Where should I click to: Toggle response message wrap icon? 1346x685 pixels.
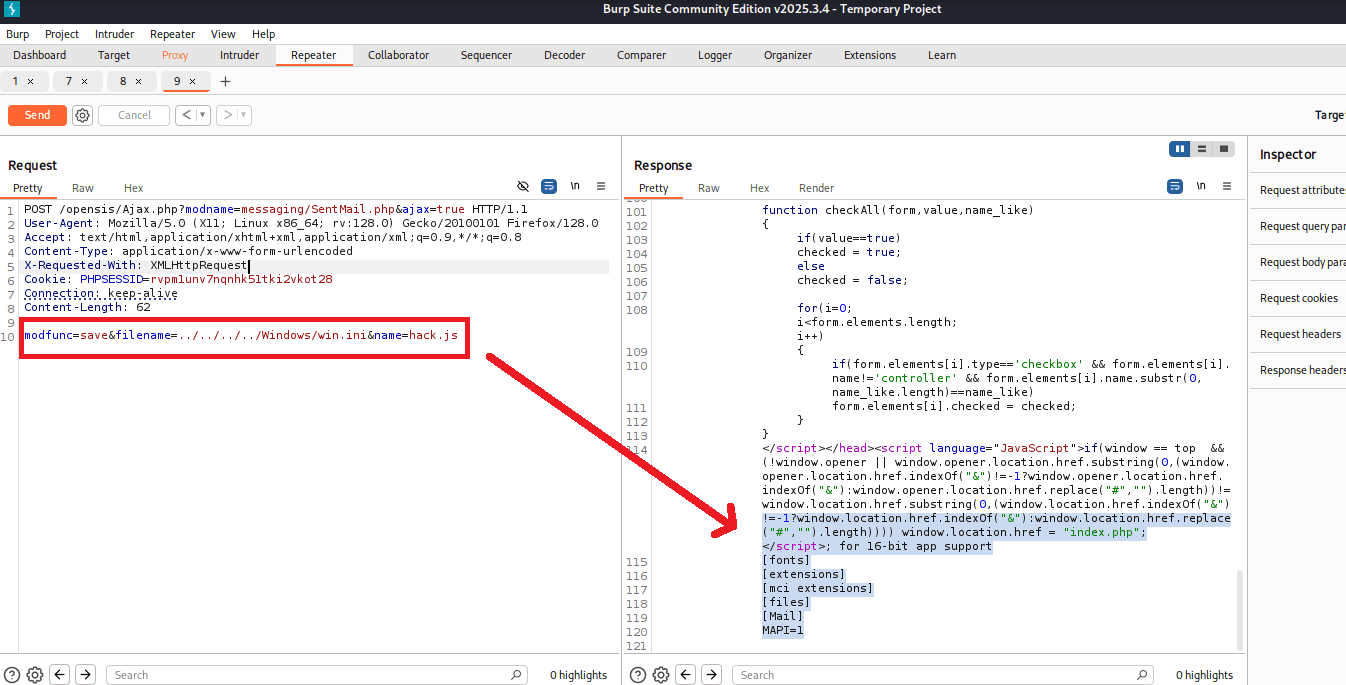pos(1175,186)
